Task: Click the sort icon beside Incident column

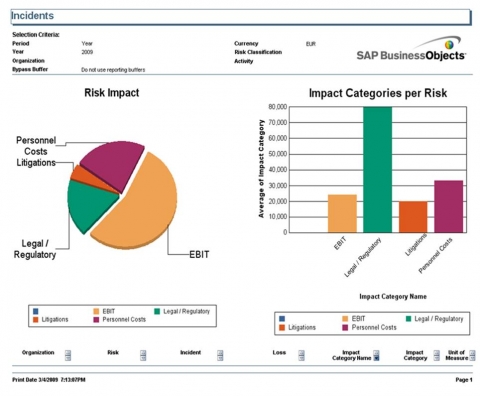Action: [220, 355]
